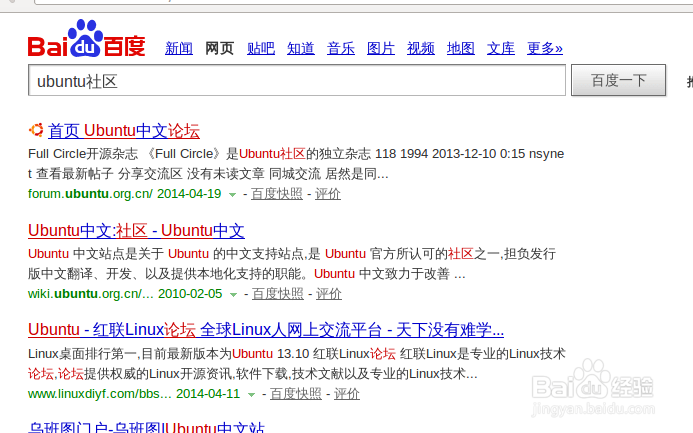Switch to the 视频 video tab
Screen dimensions: 693x433
[421, 48]
